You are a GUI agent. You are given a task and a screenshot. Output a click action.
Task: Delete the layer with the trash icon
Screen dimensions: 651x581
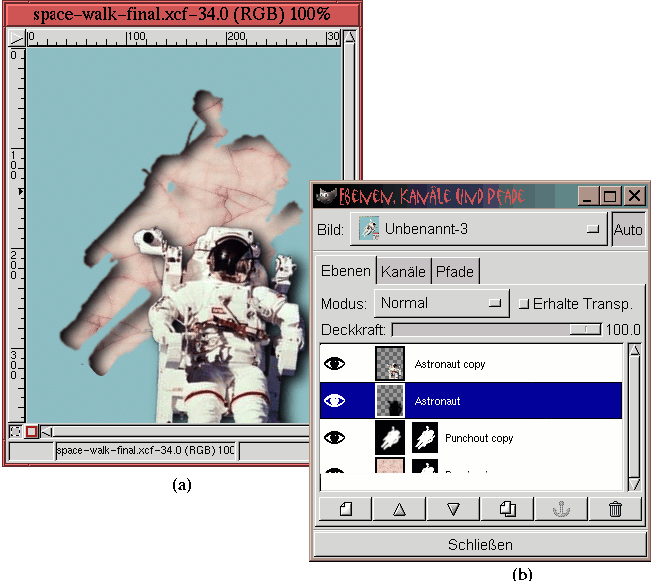coord(615,509)
